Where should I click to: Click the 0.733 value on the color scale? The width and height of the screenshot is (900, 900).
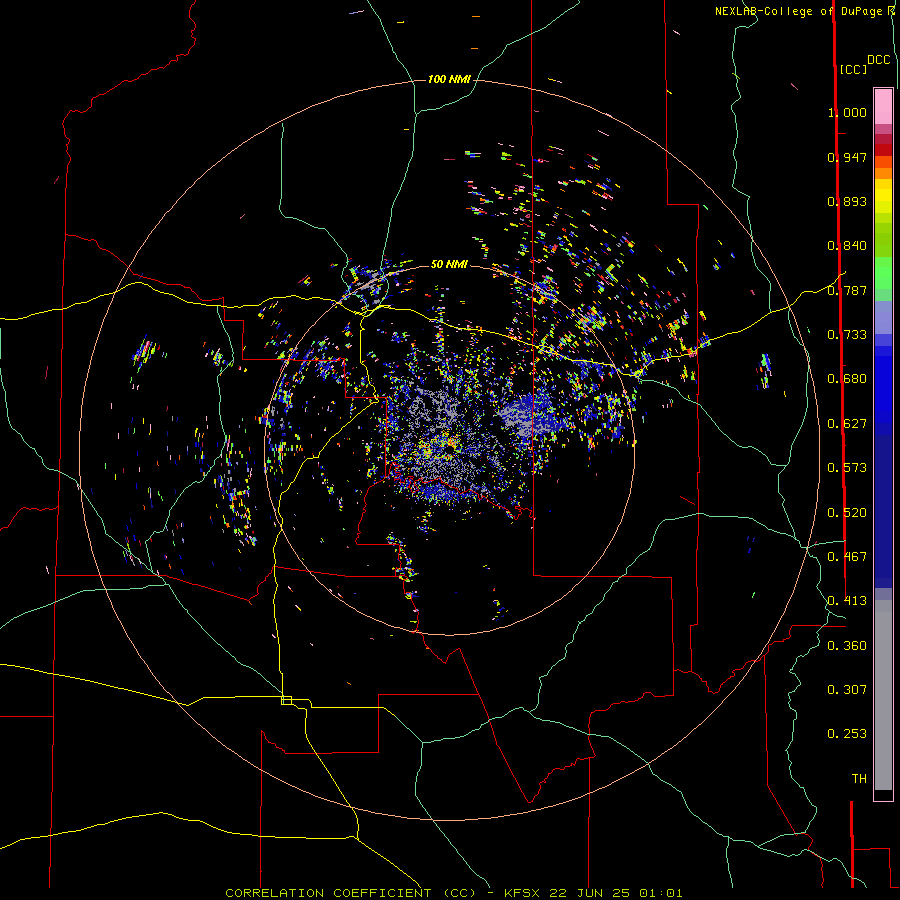tap(847, 335)
